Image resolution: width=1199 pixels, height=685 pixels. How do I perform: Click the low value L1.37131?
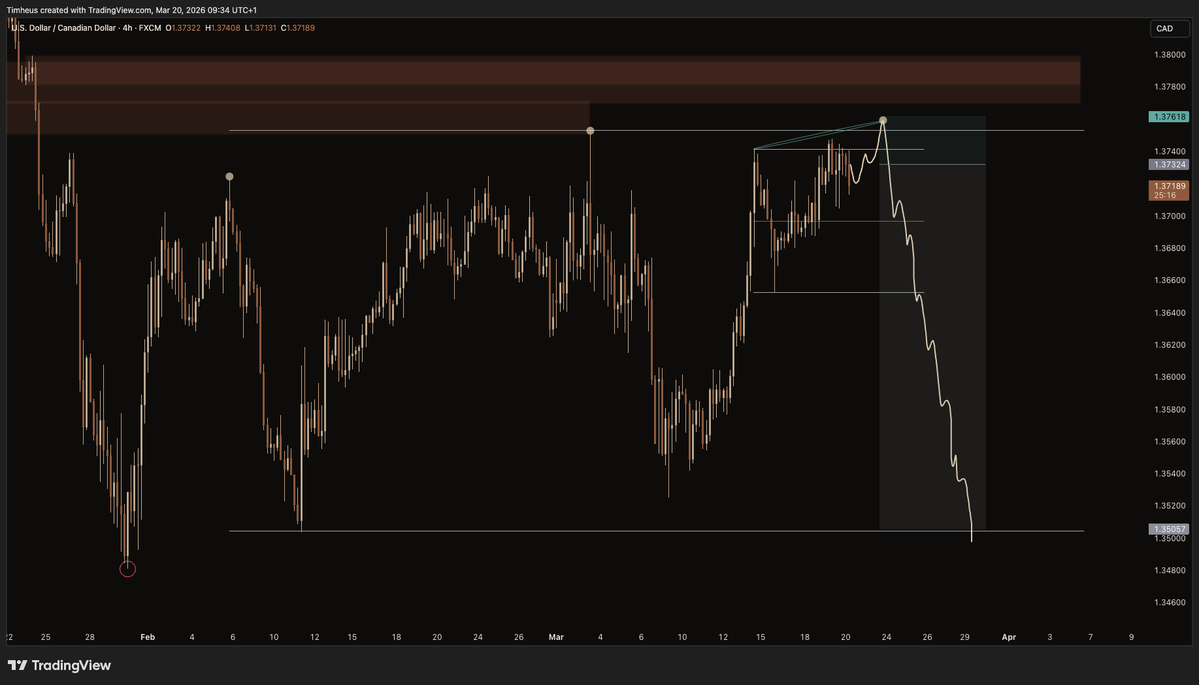(x=261, y=28)
